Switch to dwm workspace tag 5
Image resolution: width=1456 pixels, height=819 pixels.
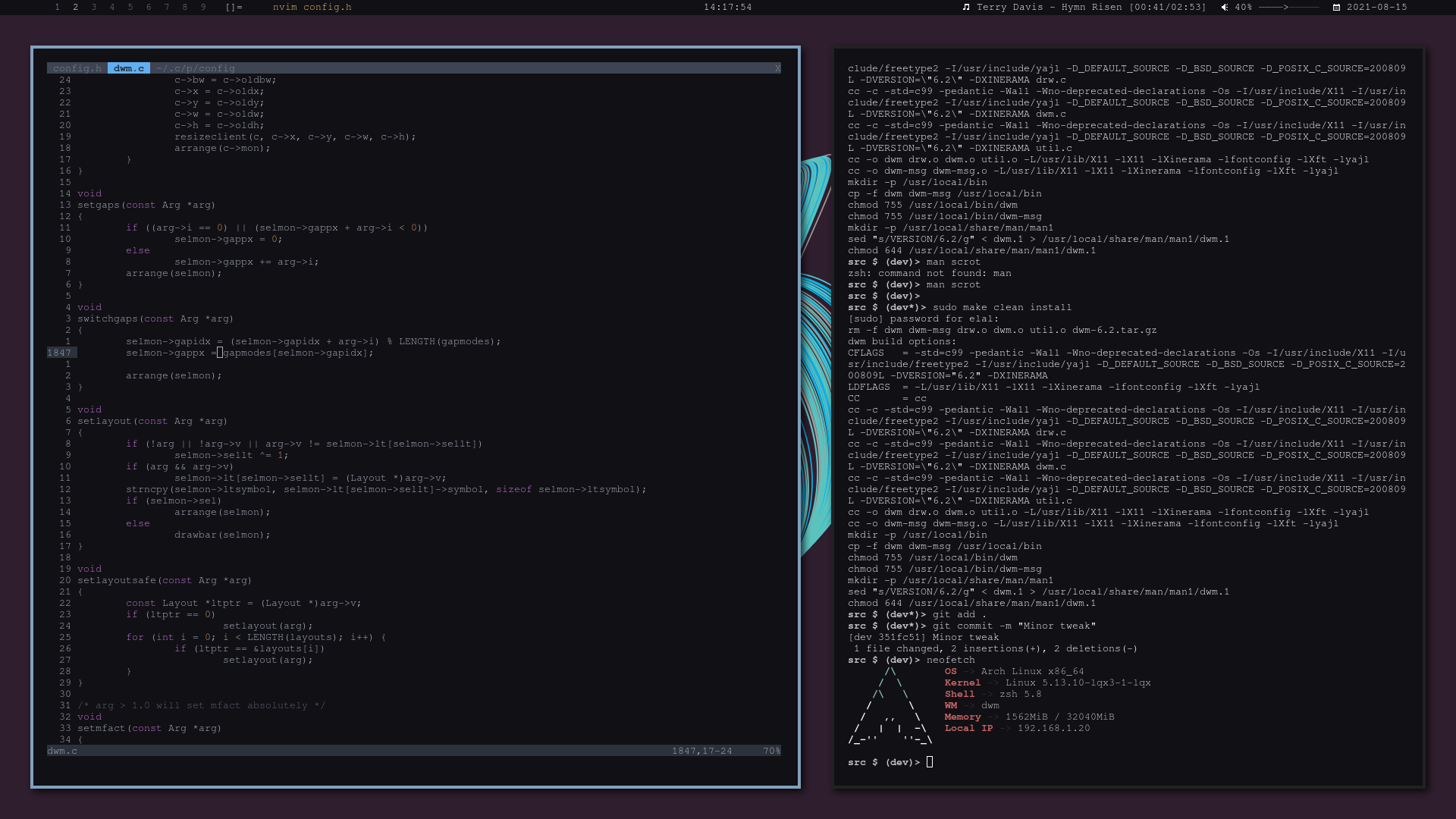coord(130,7)
